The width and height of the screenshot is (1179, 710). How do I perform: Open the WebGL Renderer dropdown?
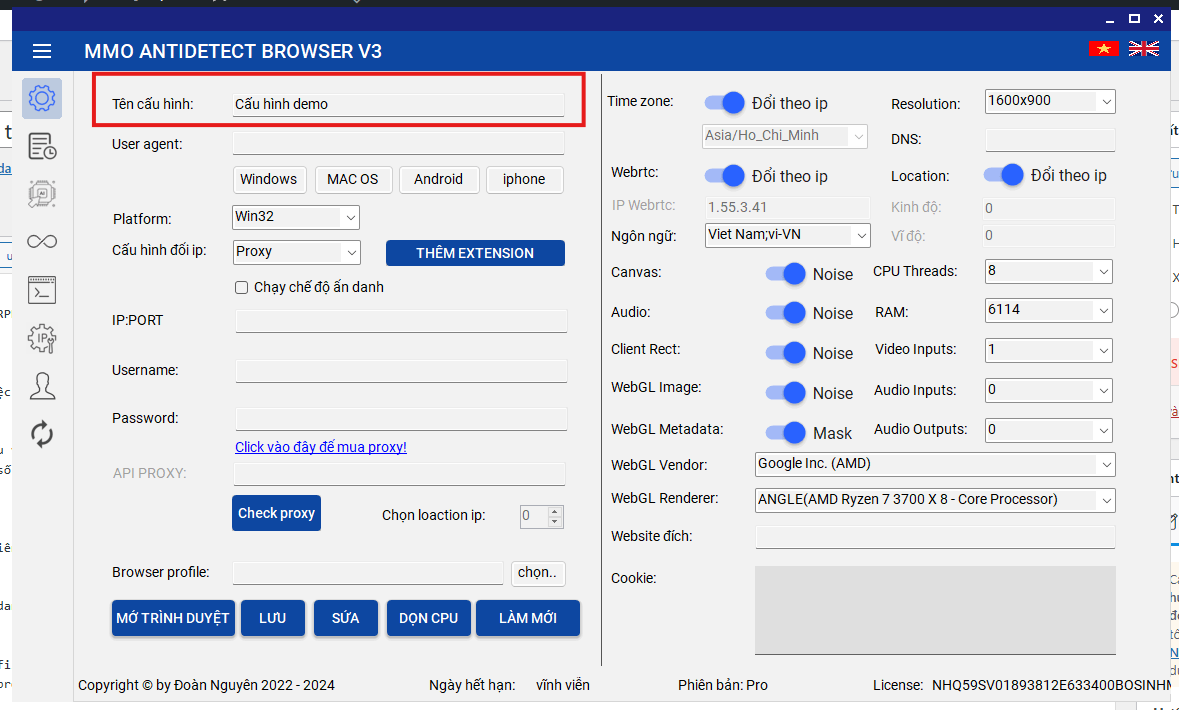pyautogui.click(x=935, y=500)
